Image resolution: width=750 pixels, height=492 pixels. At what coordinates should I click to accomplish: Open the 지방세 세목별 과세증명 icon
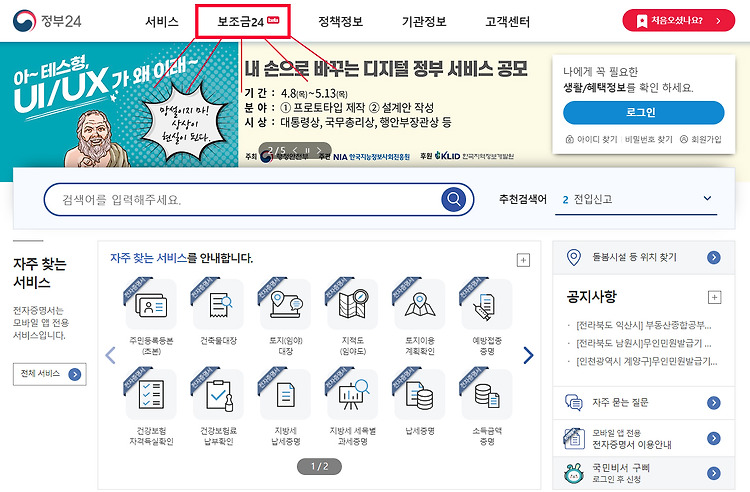tap(353, 394)
